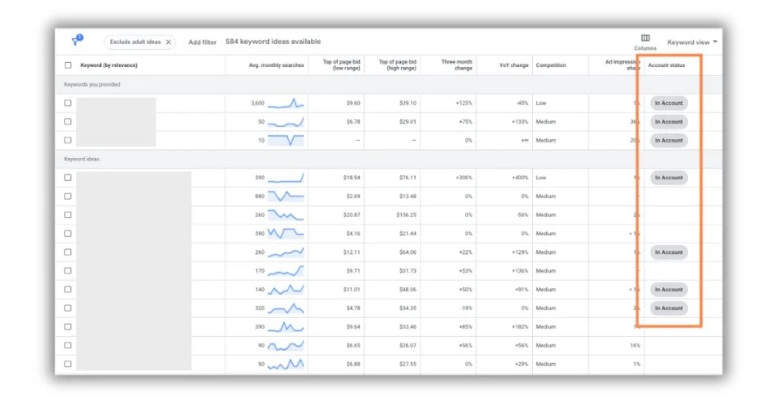Click the YoY change column header

point(514,65)
